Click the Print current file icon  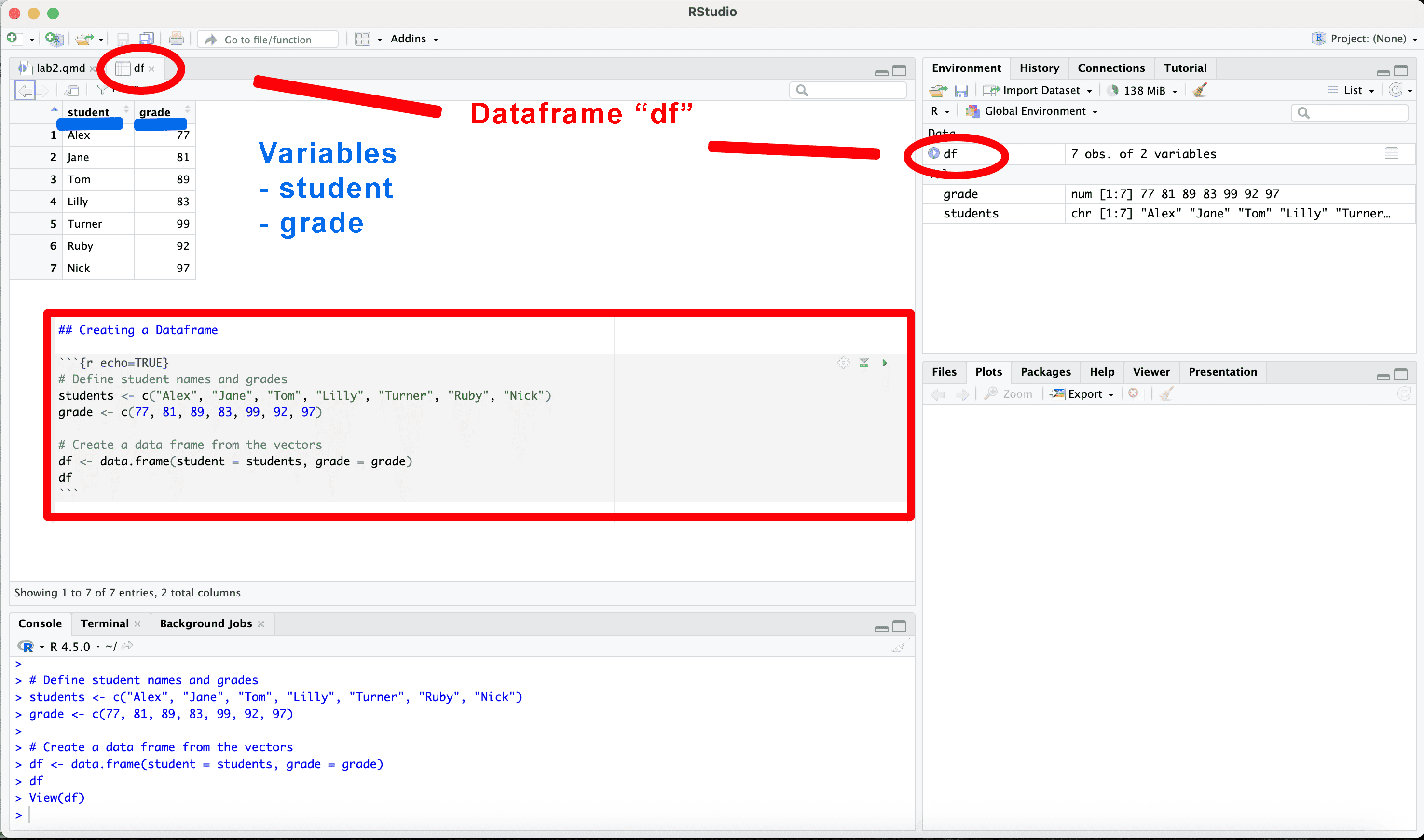176,39
